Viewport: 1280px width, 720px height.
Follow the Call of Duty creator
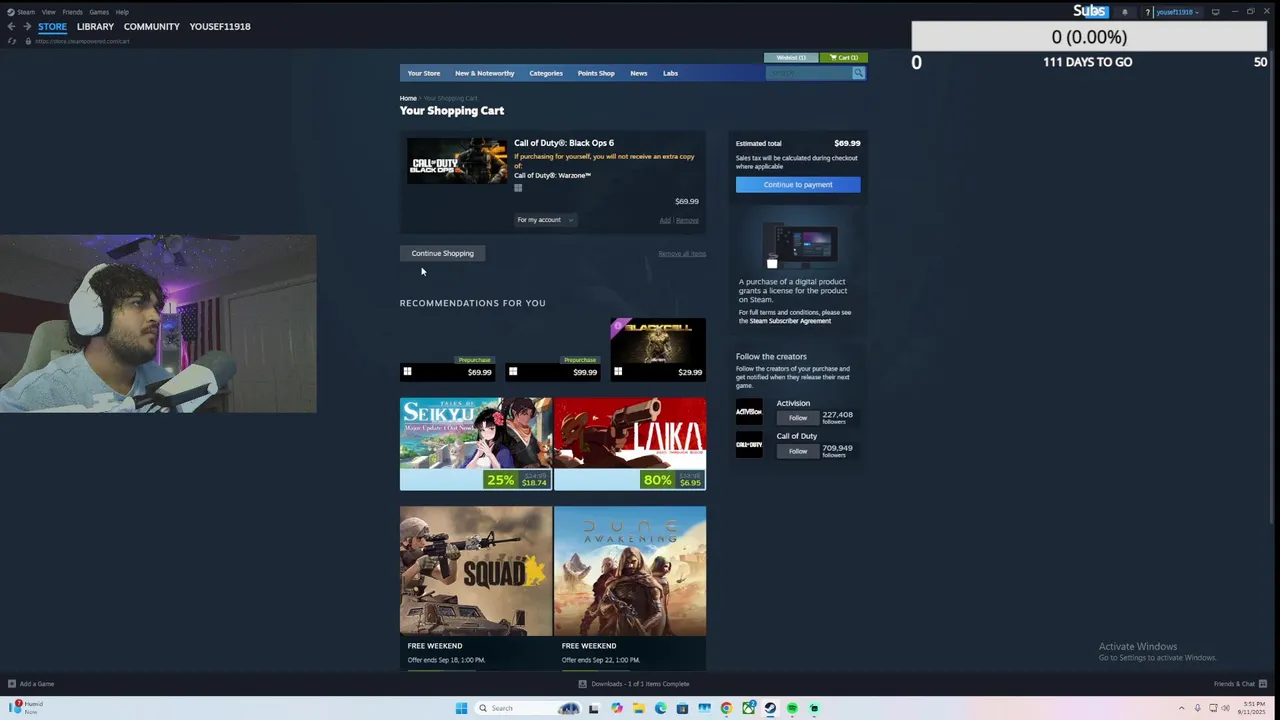798,451
